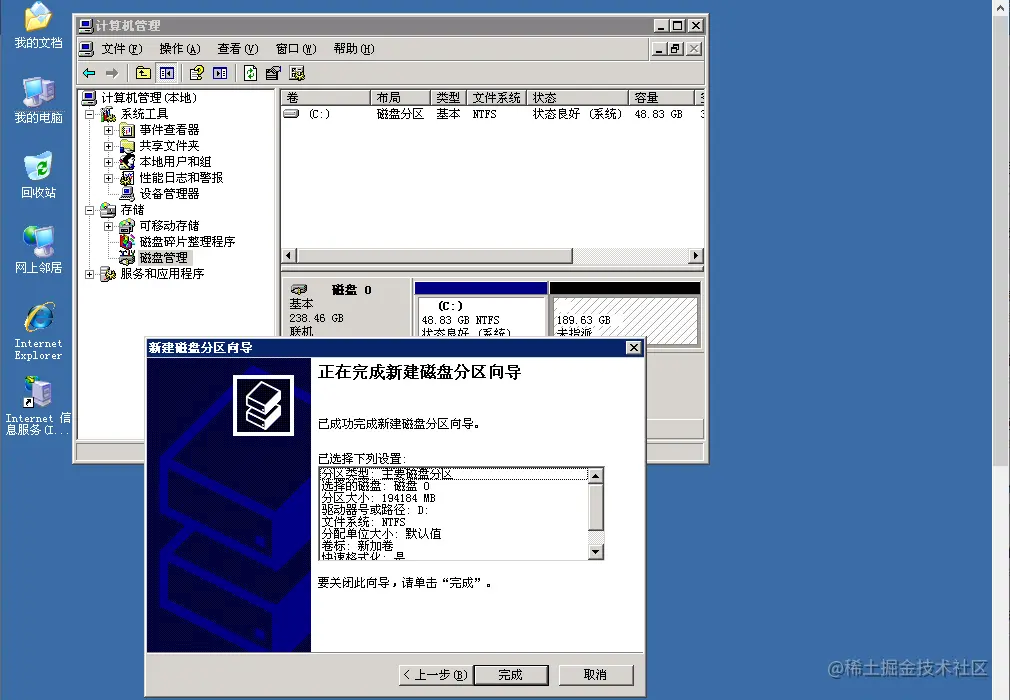Click the settings list scrollbar down arrow

click(597, 551)
